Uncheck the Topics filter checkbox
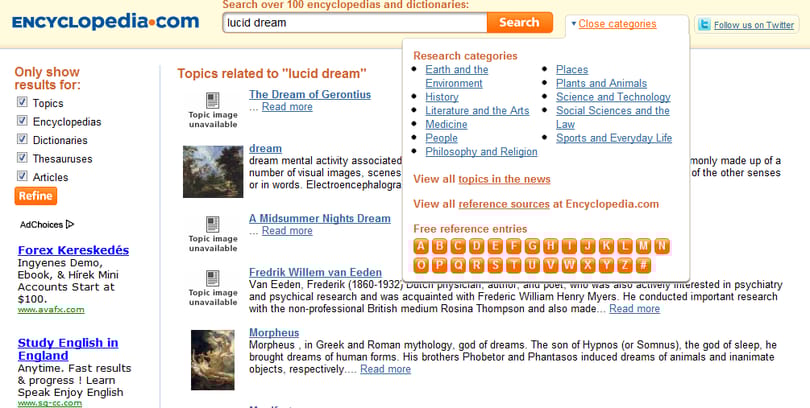The image size is (810, 408). (x=22, y=102)
